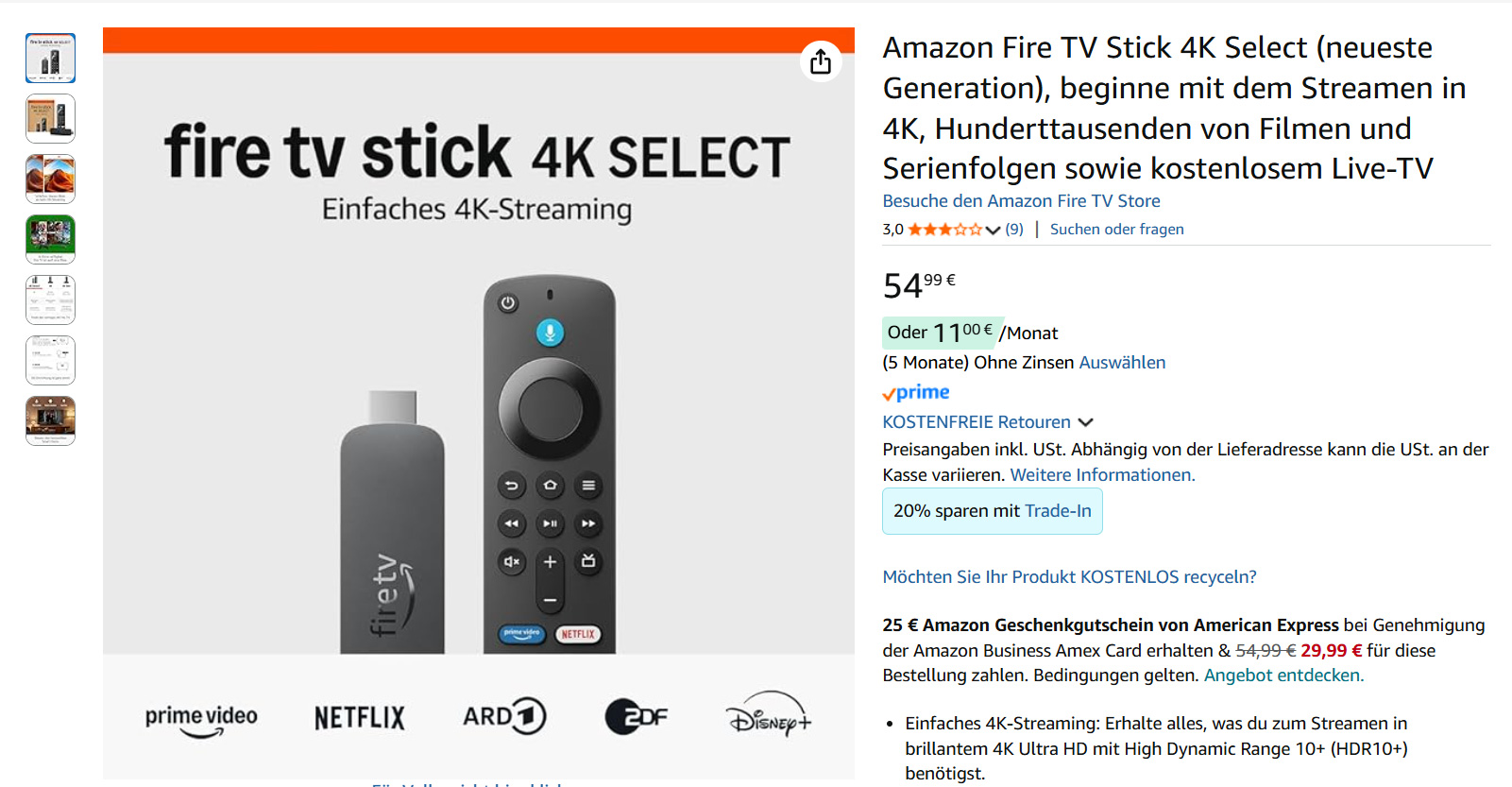Click Auswählen for monthly installments

1122,363
